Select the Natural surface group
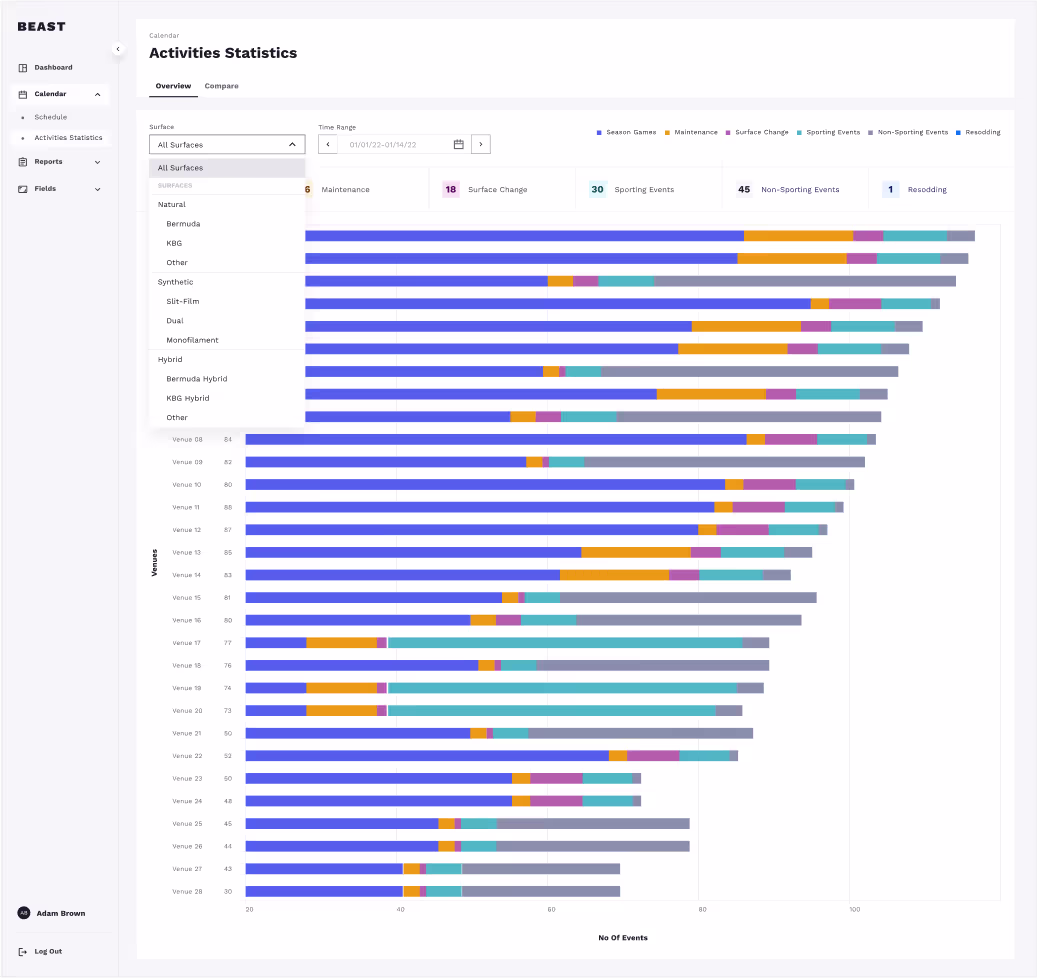Image resolution: width=1037 pixels, height=978 pixels. [x=227, y=204]
